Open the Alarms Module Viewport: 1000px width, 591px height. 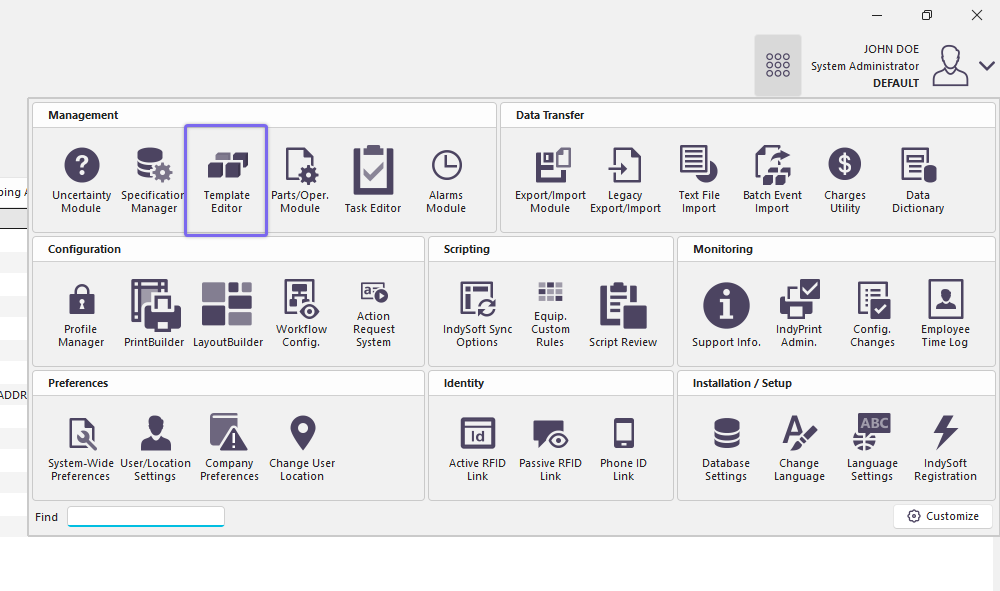pos(446,180)
